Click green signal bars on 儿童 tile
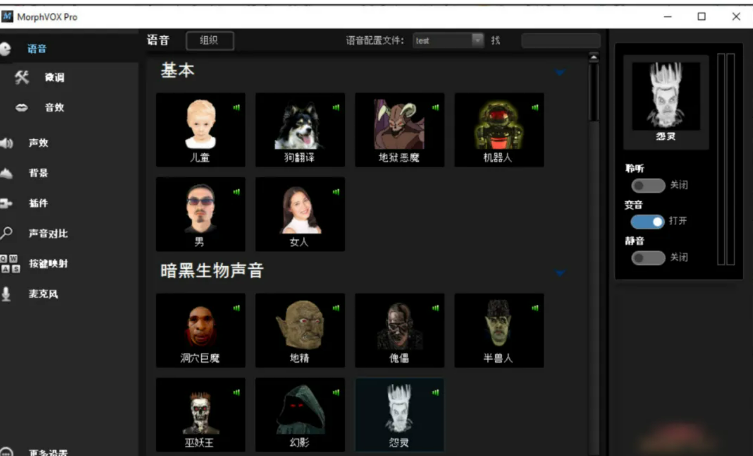 (x=236, y=108)
